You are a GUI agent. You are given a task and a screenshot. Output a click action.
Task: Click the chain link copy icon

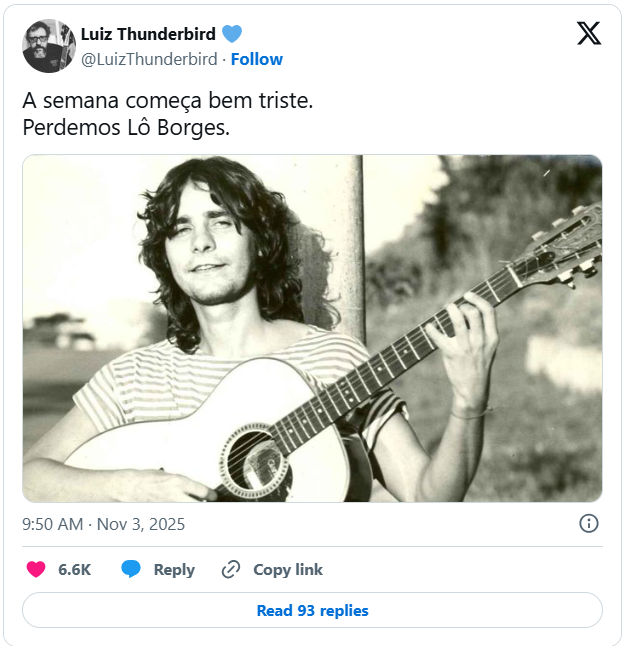231,569
